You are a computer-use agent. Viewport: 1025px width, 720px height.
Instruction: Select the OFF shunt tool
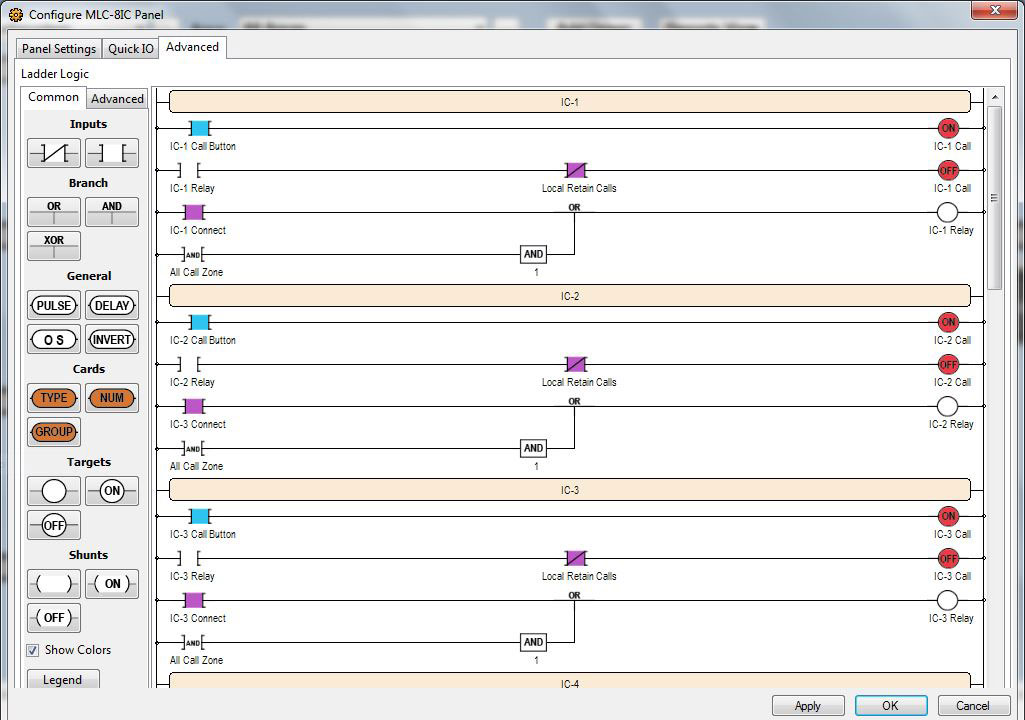54,618
